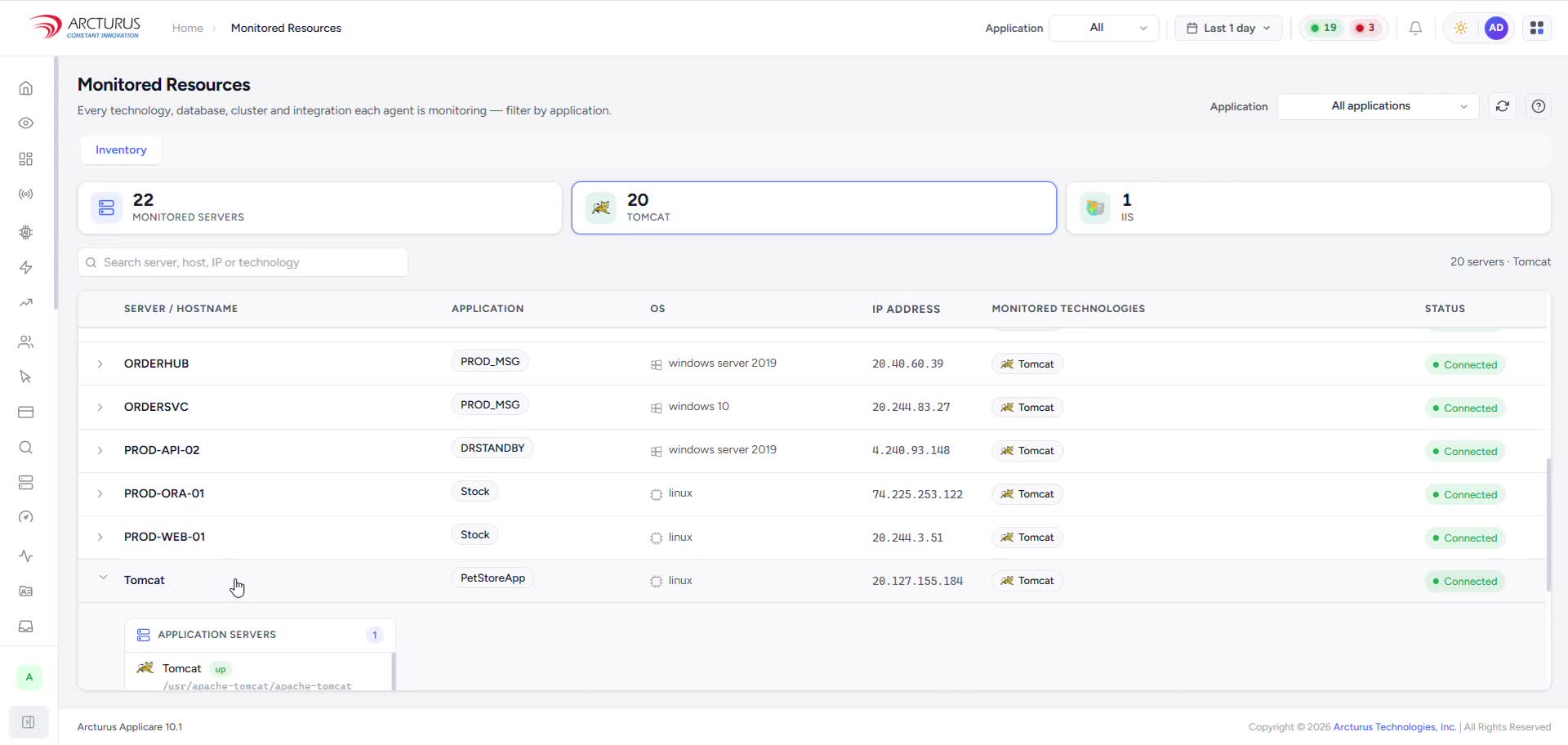The width and height of the screenshot is (1568, 745).
Task: Open the server stack icon in sidebar
Action: click(26, 483)
